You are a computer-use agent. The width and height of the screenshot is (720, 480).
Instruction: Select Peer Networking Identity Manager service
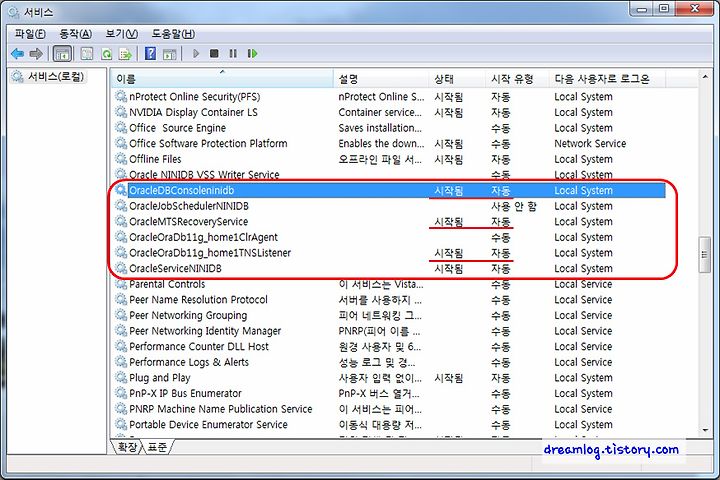389,331
